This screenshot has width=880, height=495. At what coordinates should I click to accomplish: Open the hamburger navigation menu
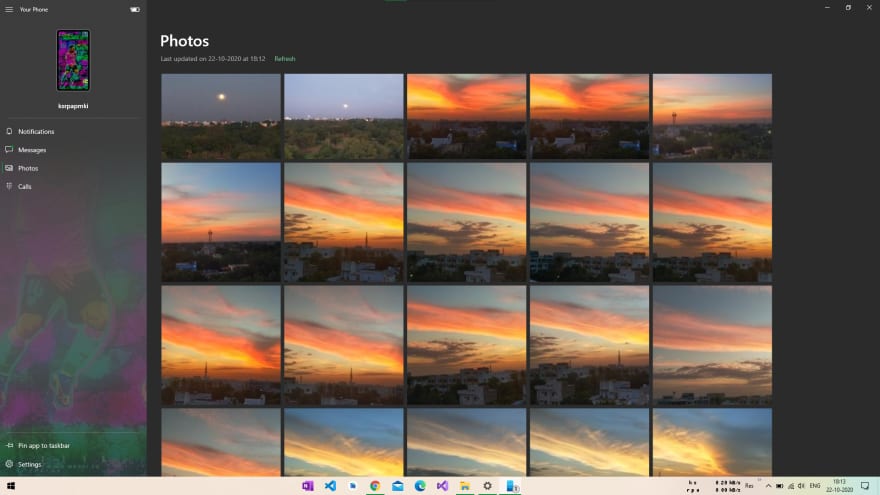(9, 10)
